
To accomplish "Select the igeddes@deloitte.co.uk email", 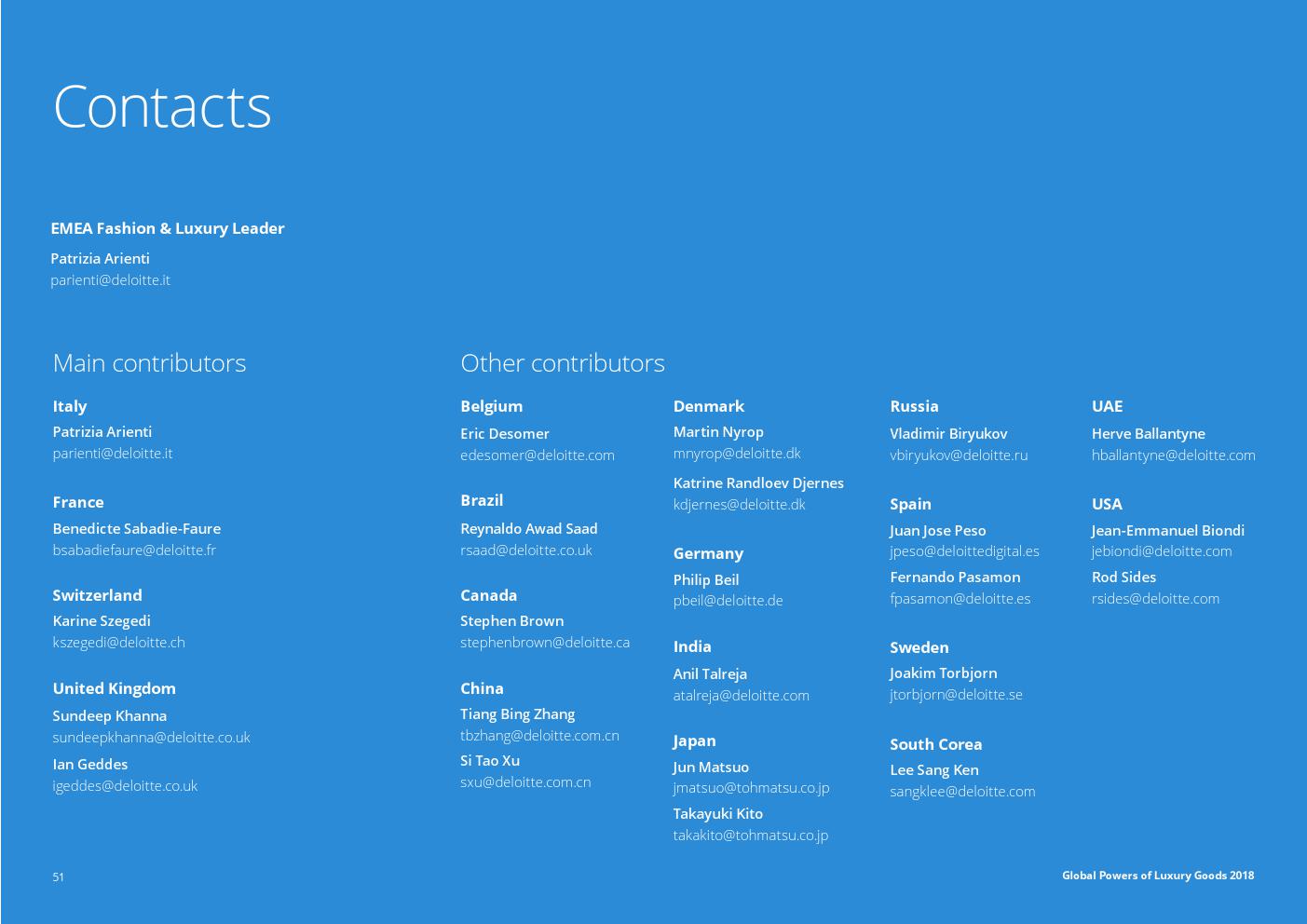I will tap(125, 786).
